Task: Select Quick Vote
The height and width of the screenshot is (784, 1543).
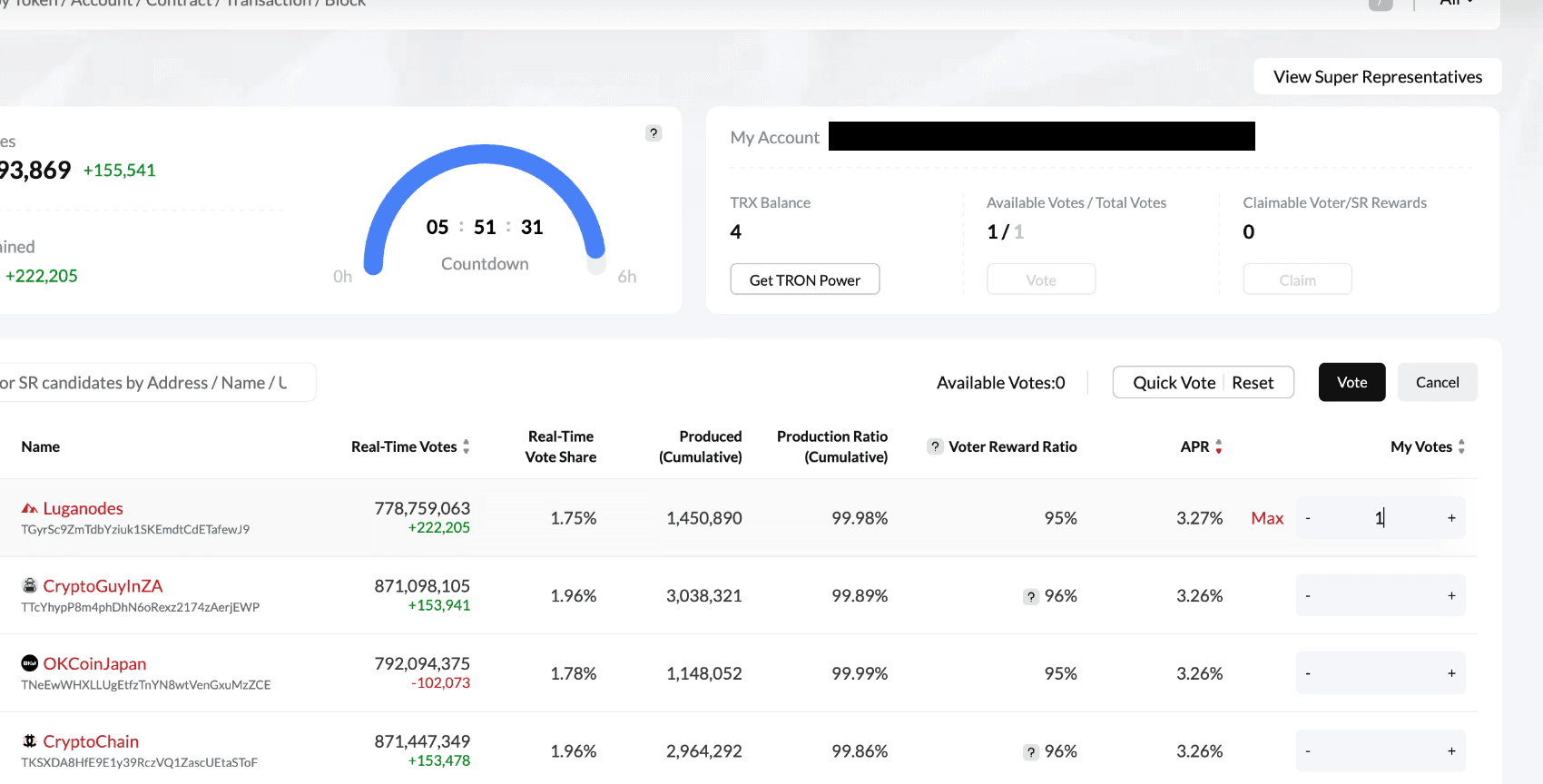Action: 1174,383
